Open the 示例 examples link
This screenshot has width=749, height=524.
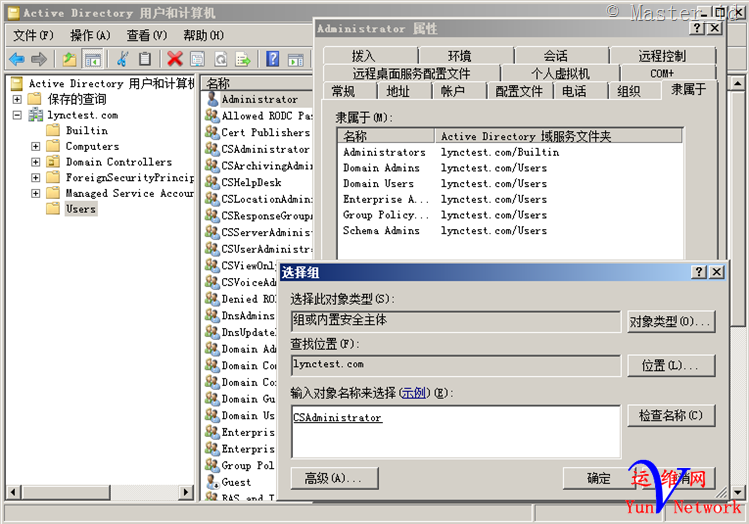413,393
